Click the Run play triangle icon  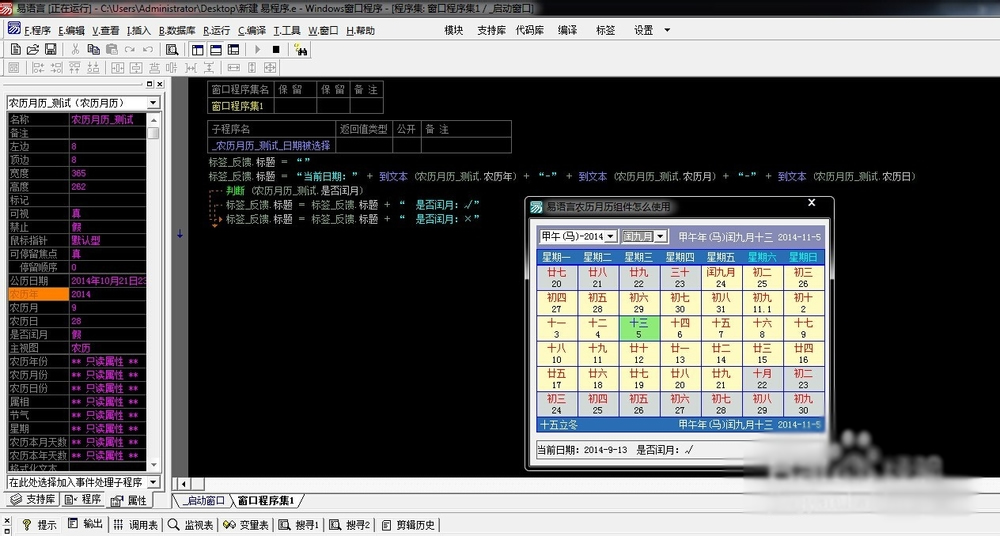(x=258, y=50)
